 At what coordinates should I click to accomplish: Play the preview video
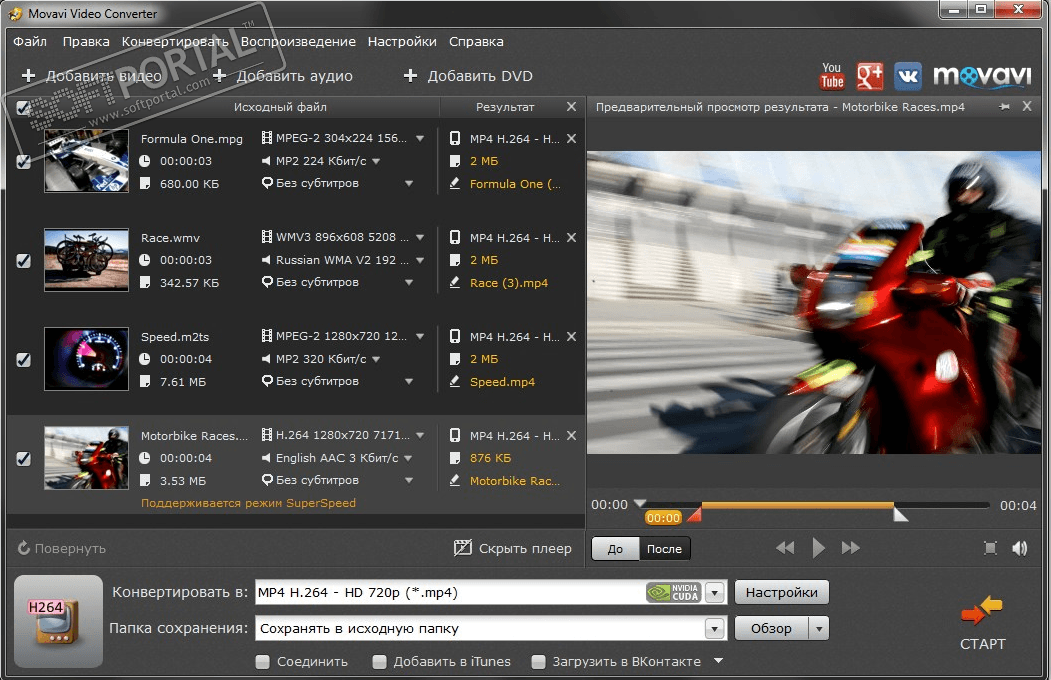(818, 548)
